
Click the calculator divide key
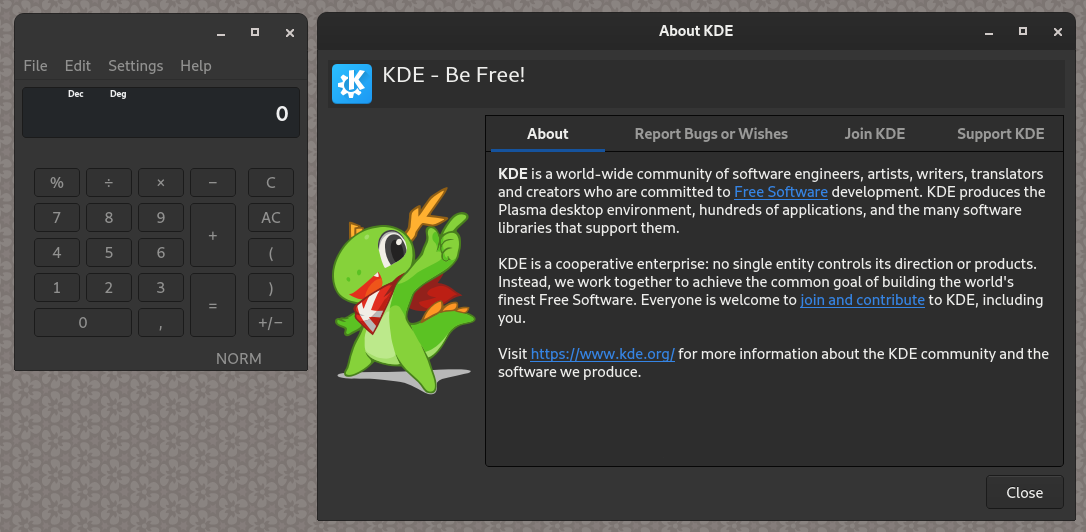click(109, 183)
